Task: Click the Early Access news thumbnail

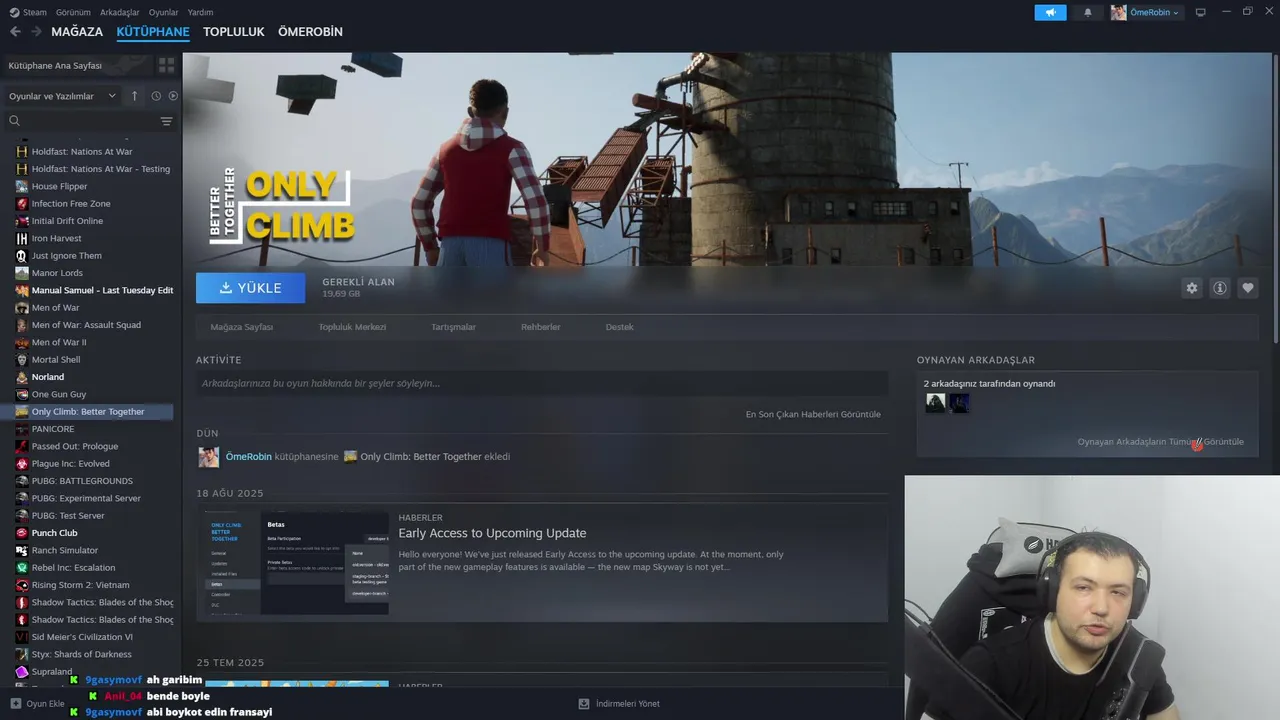Action: [x=297, y=564]
